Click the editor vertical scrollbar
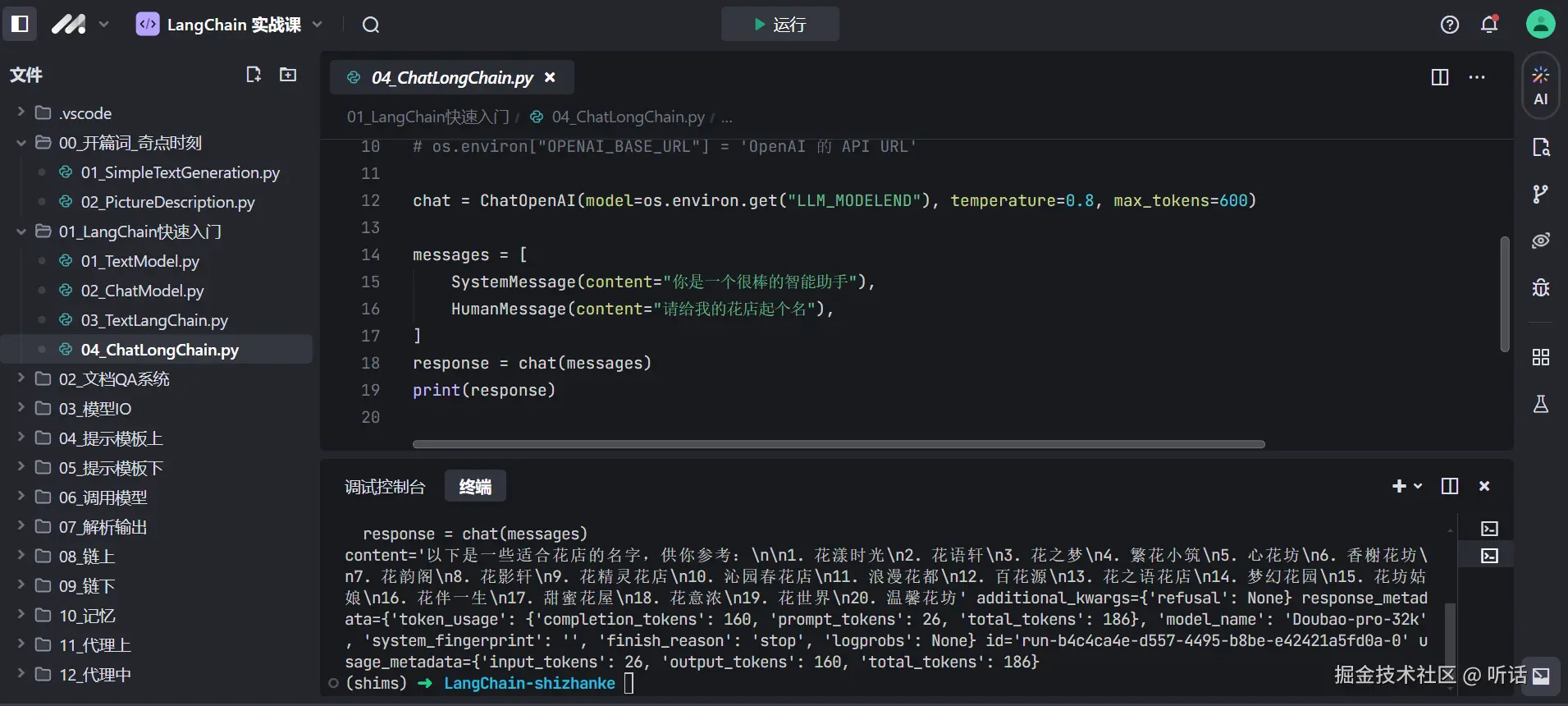The width and height of the screenshot is (1568, 706). click(1505, 294)
